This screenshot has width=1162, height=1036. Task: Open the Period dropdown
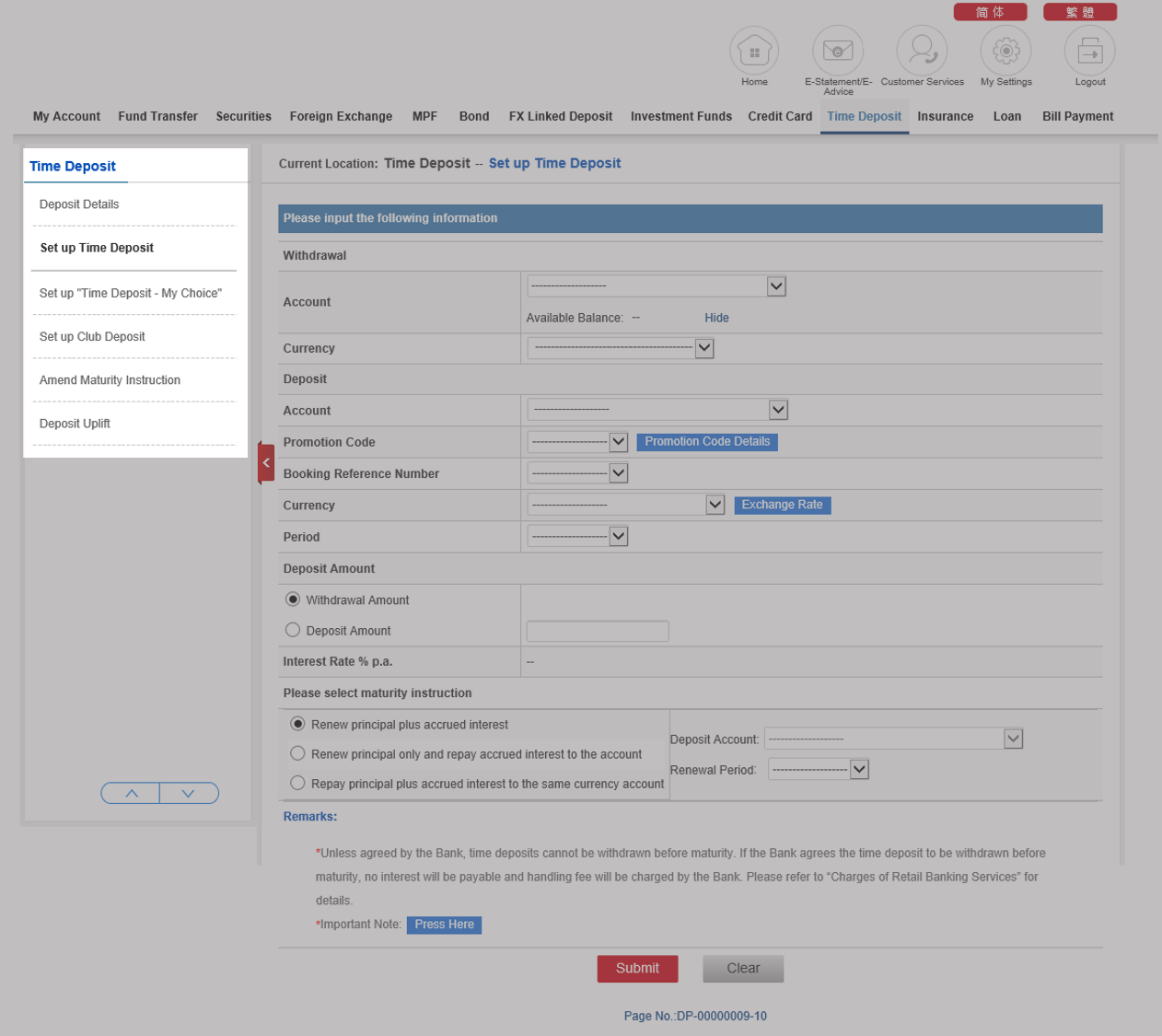[577, 536]
